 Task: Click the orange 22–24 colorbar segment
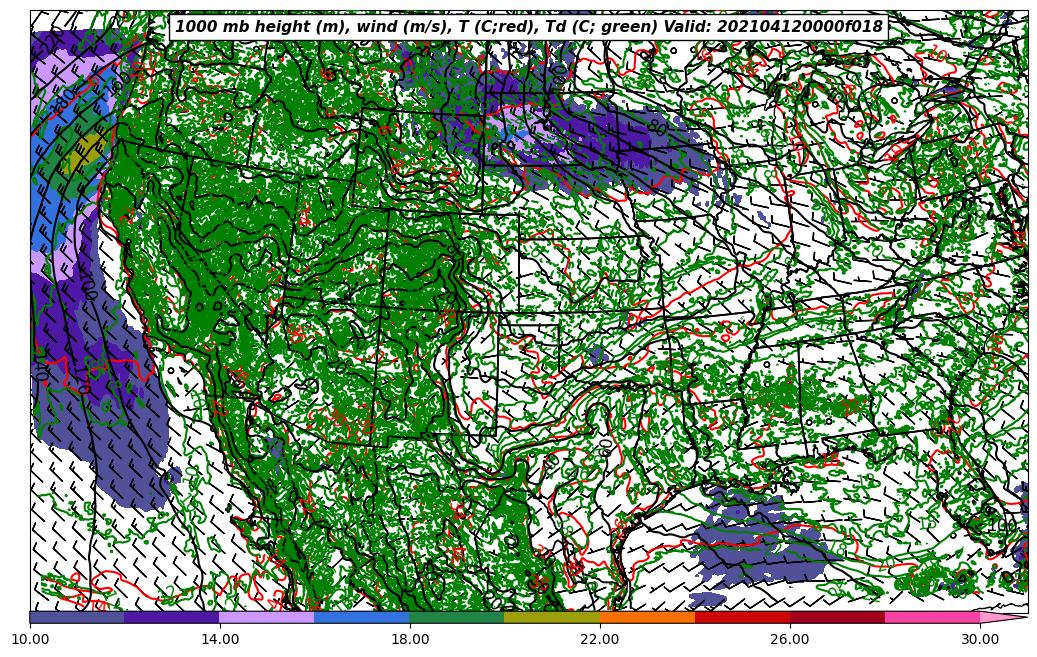pyautogui.click(x=647, y=618)
